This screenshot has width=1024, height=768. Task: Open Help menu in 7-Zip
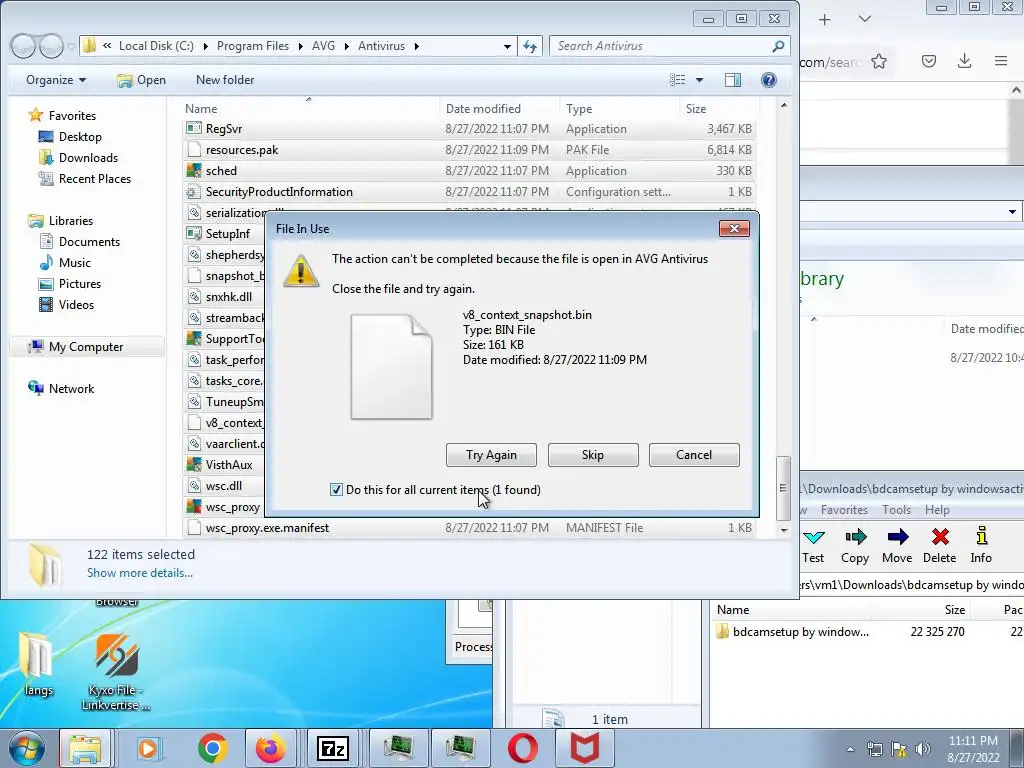click(936, 510)
